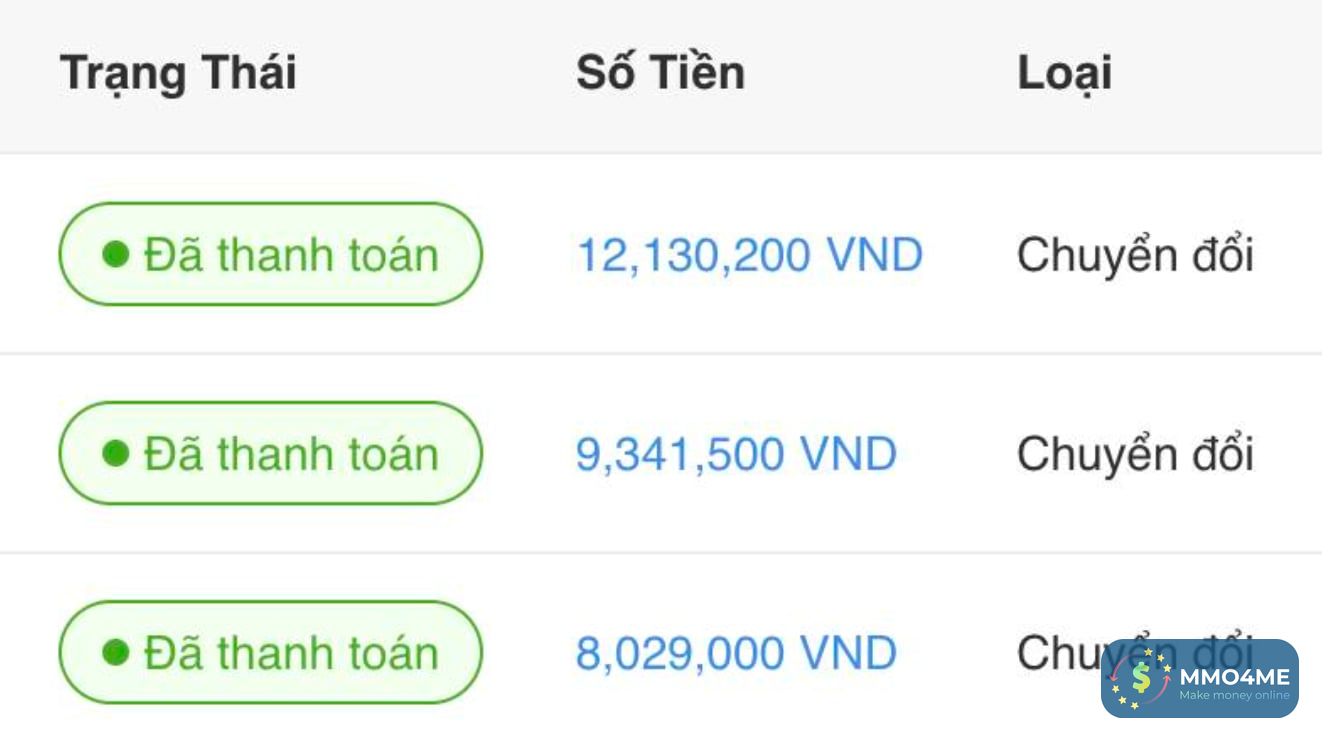Select 'Chuyển đổi' type in 12,130,200 VND row
This screenshot has width=1322, height=732.
point(1135,255)
